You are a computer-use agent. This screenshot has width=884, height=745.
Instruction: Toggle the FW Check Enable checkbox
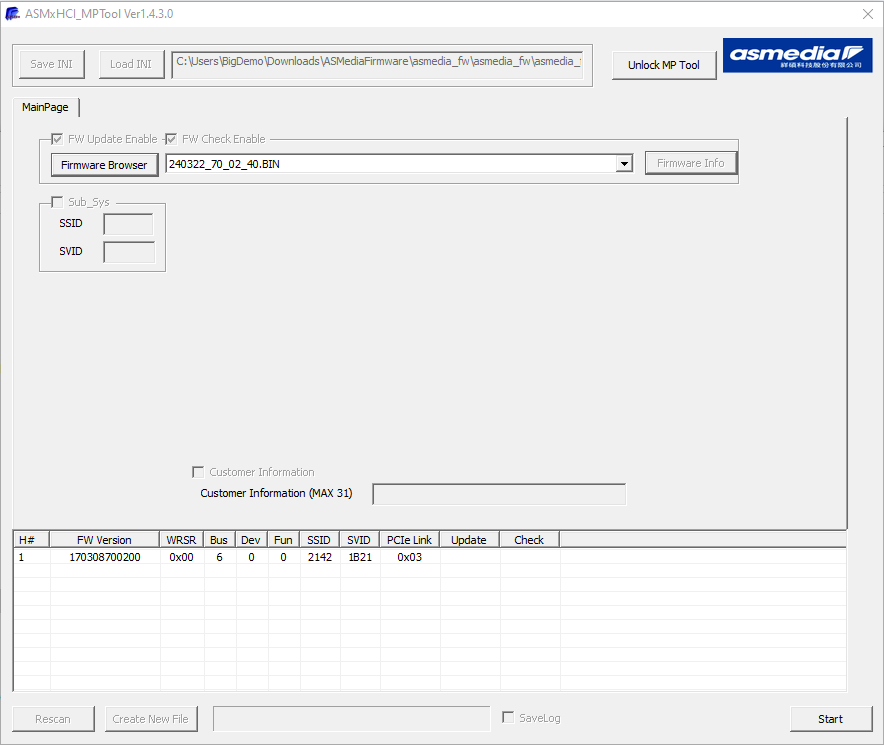172,139
